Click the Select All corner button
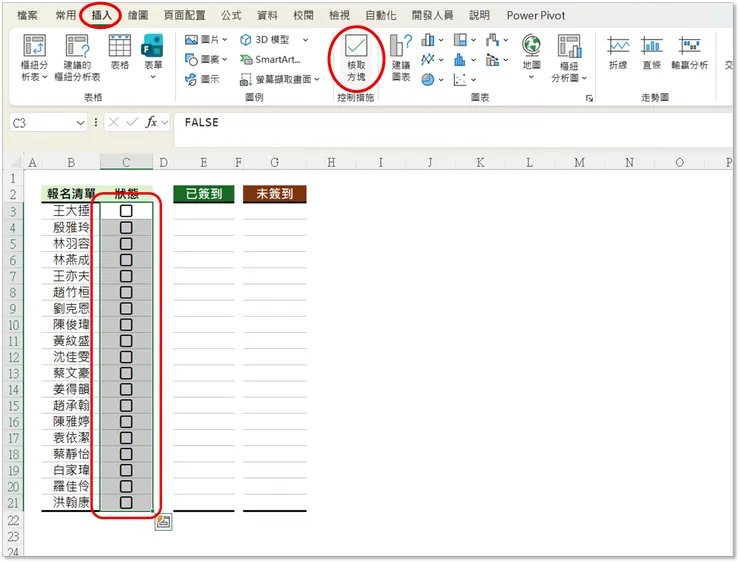 pyautogui.click(x=16, y=163)
